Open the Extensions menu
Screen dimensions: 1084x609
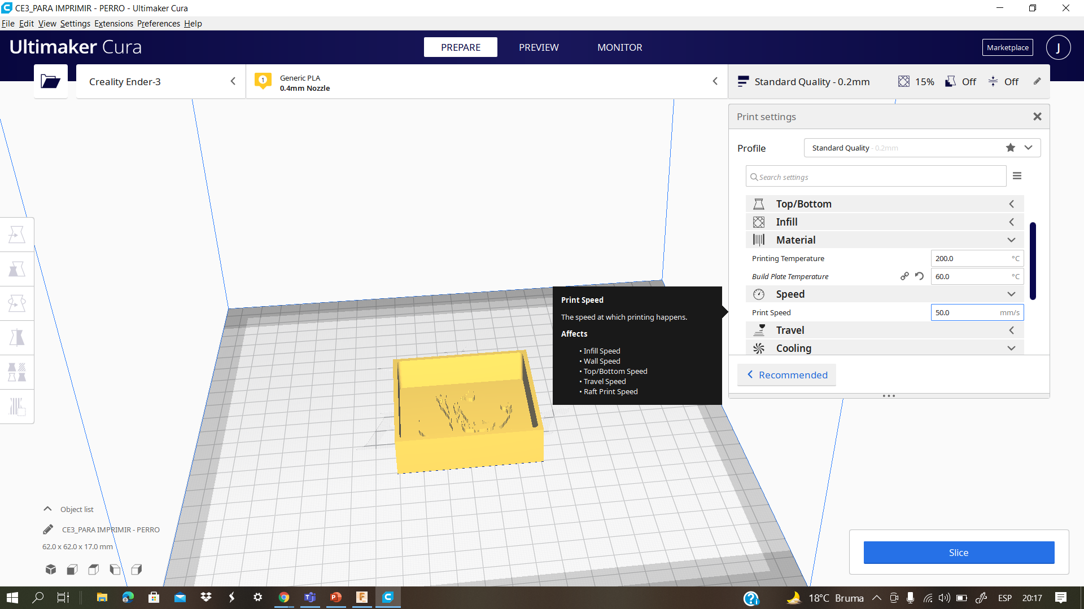pos(113,24)
